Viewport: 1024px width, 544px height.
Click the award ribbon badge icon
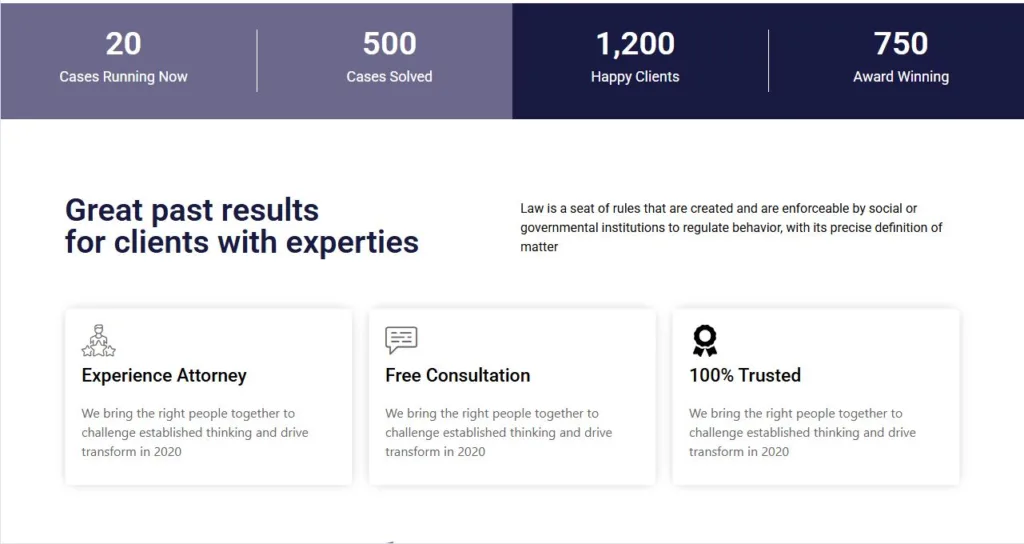click(x=705, y=341)
